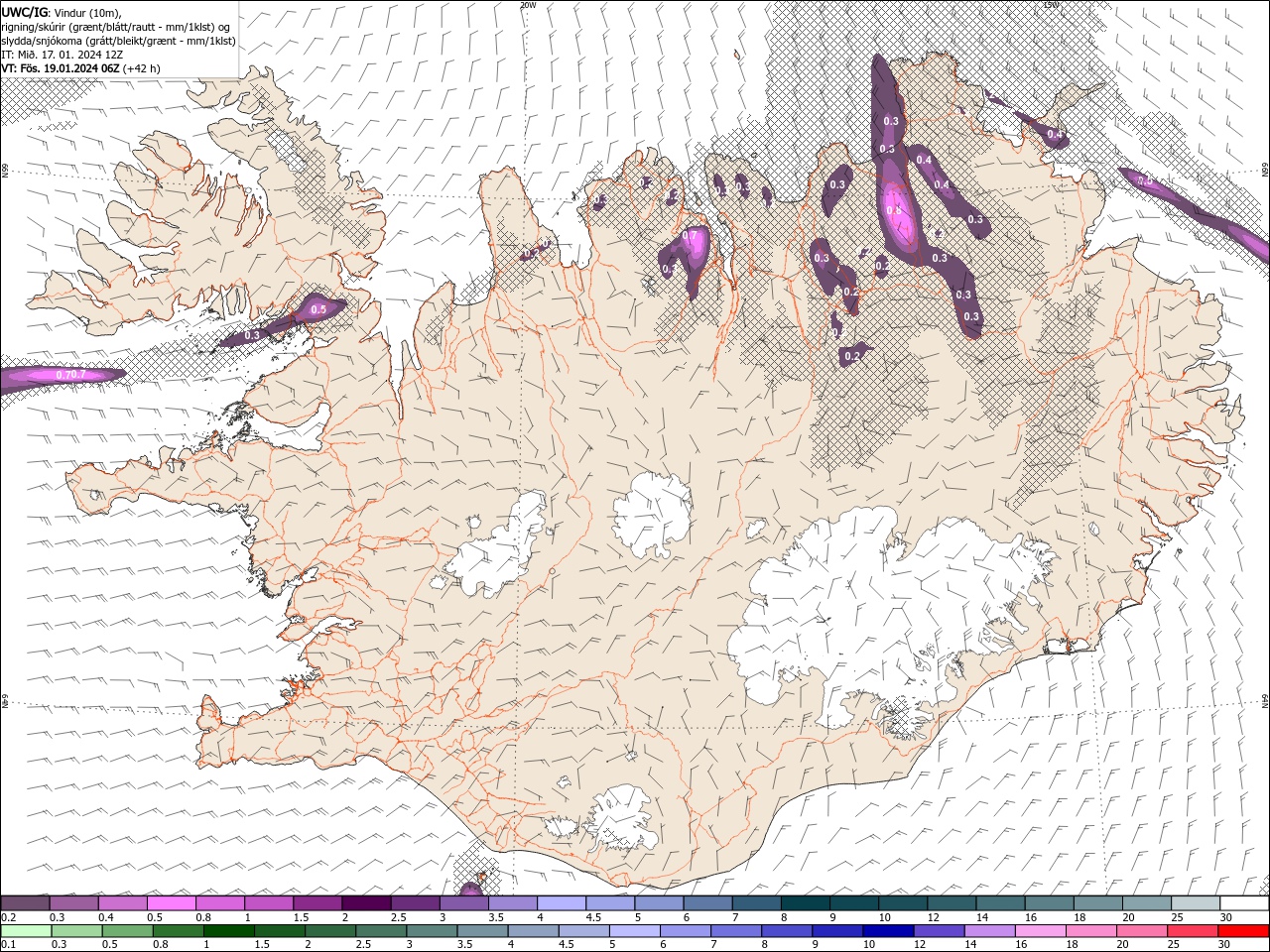
Task: Select the snow legend swatch labeled 18
Action: coord(1097,903)
